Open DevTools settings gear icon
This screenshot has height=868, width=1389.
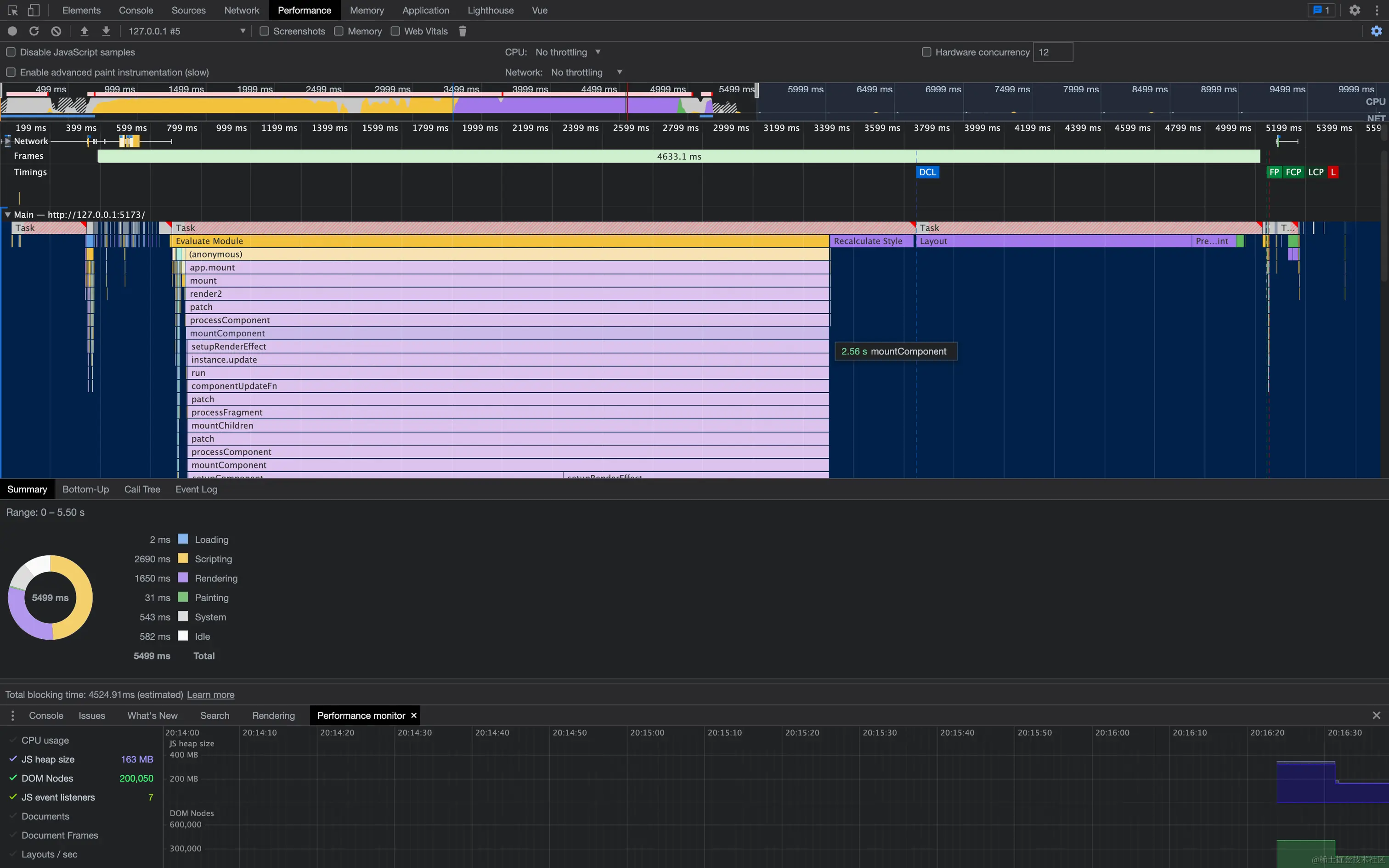coord(1355,10)
